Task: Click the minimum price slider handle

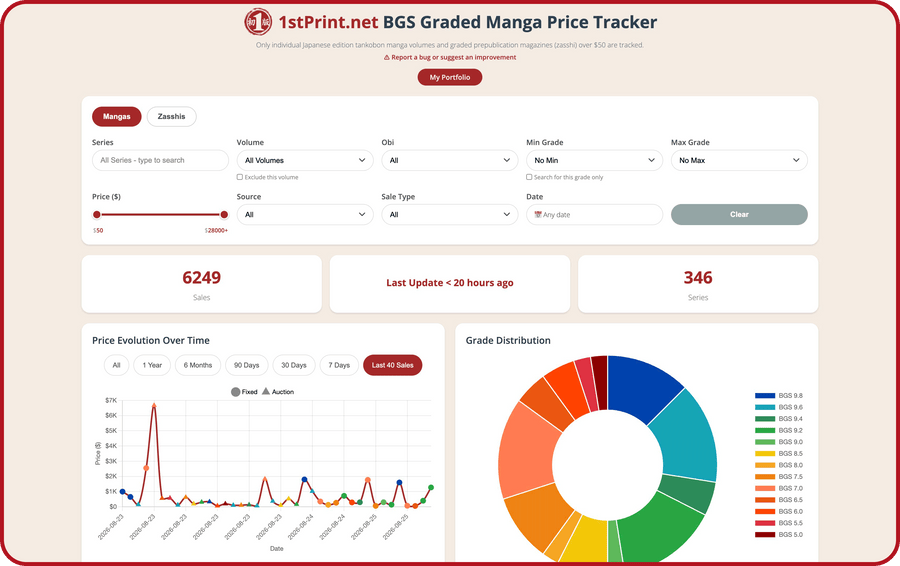Action: click(x=97, y=215)
